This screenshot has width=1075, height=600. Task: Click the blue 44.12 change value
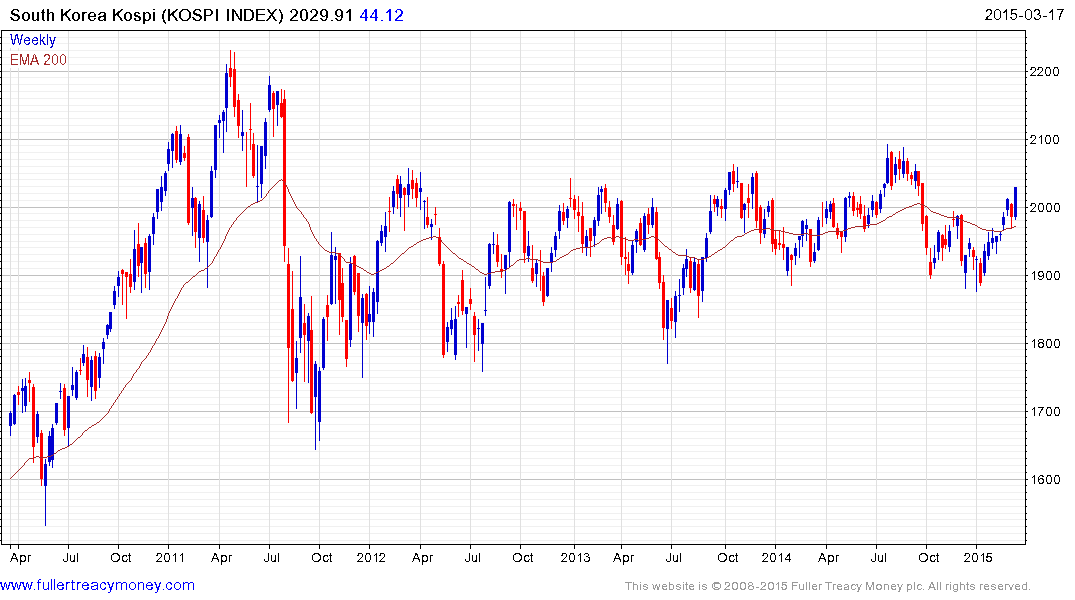point(381,15)
